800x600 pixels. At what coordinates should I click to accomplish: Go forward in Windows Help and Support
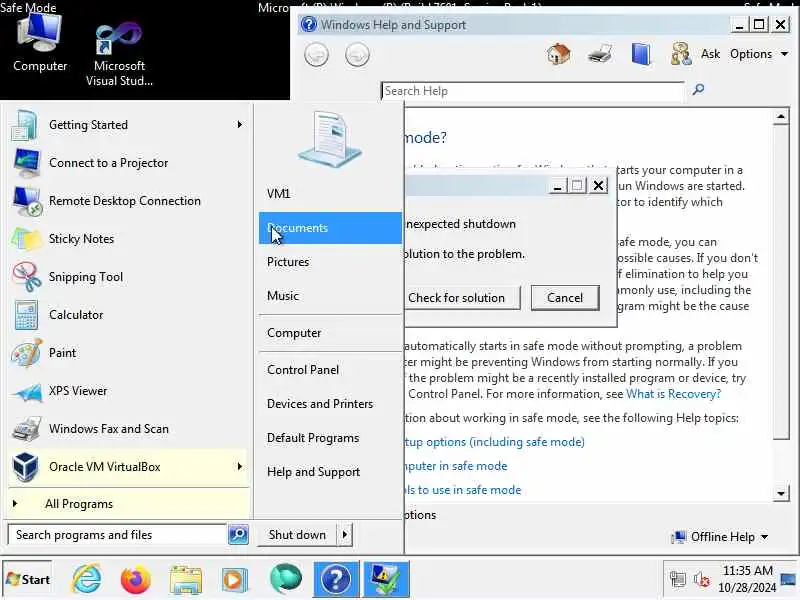pyautogui.click(x=357, y=55)
